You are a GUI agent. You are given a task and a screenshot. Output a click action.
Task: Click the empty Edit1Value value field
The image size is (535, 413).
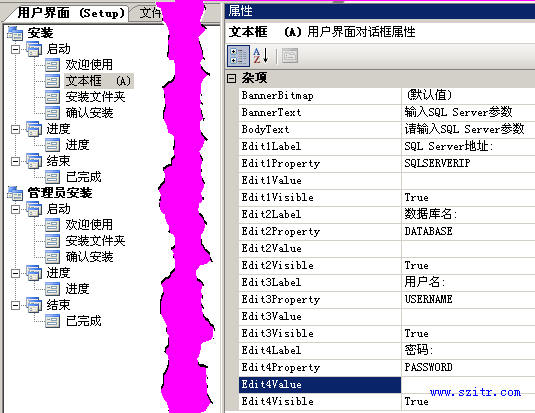[x=468, y=181]
